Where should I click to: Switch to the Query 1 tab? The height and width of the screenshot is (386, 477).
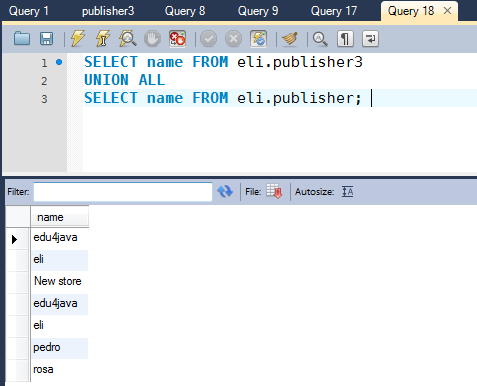coord(29,11)
